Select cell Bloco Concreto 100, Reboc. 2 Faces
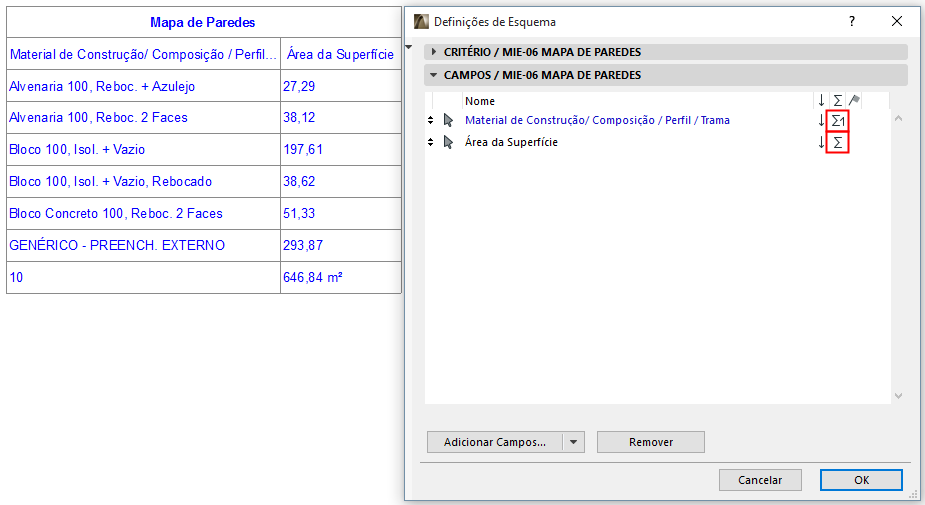Screen dimensions: 925x505 point(143,213)
